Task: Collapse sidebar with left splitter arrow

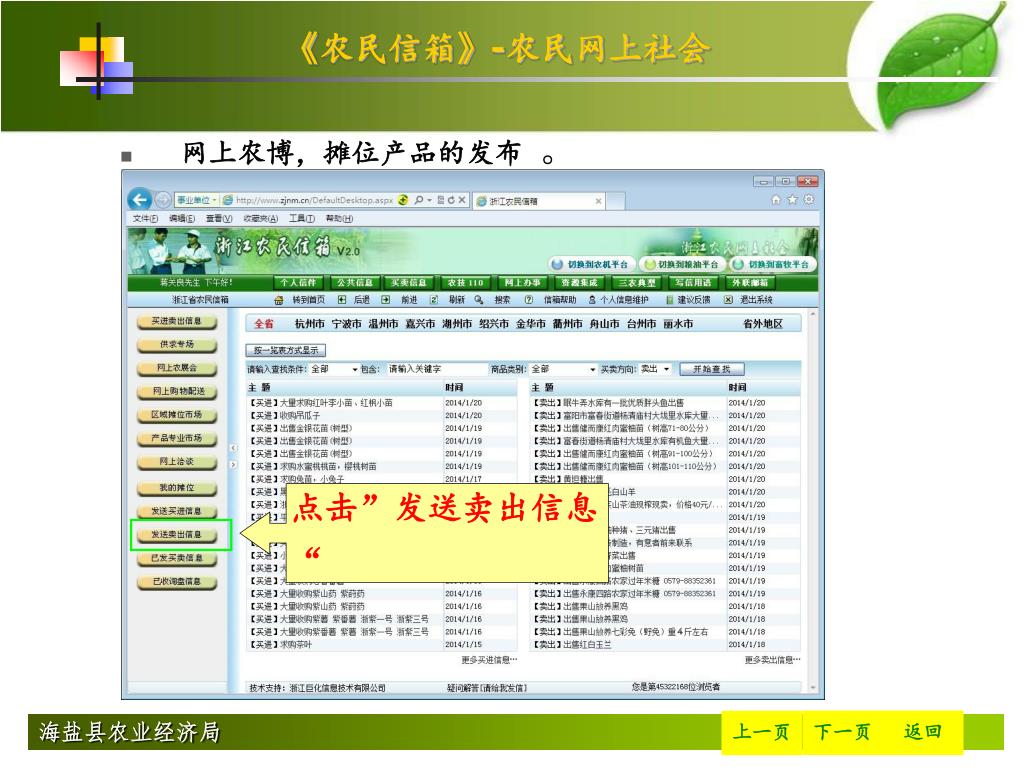Action: [233, 448]
